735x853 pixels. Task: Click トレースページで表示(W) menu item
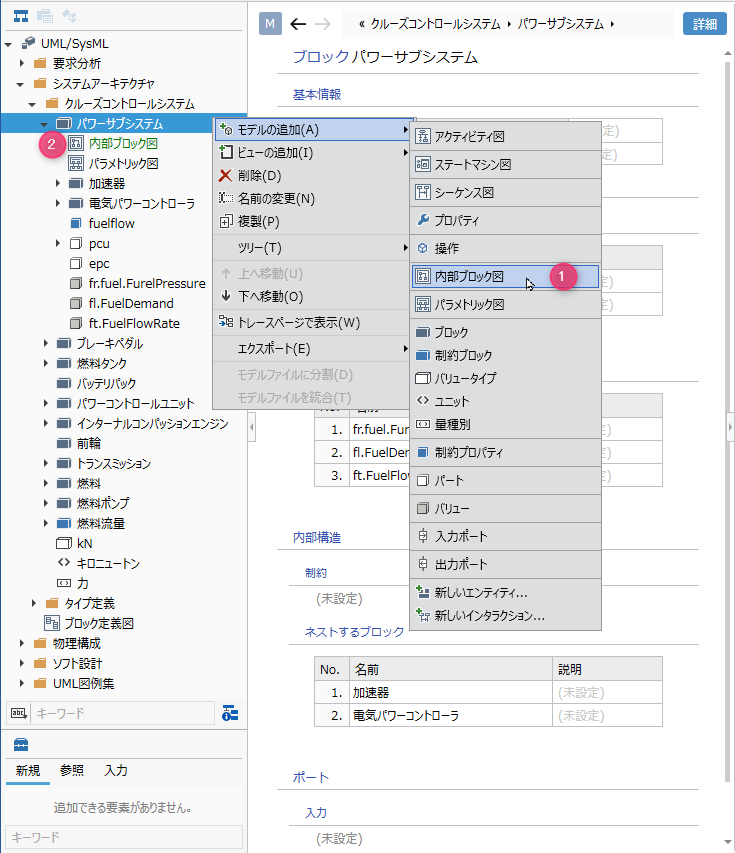[312, 323]
